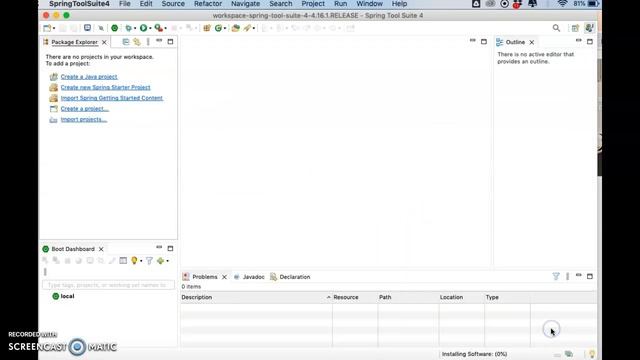Minimize the Outline view

point(578,41)
